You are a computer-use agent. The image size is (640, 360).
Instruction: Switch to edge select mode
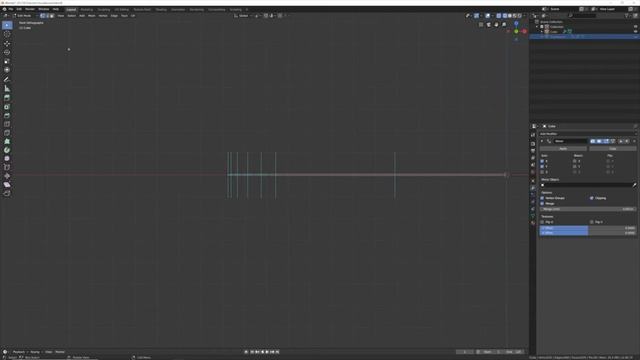[x=47, y=16]
